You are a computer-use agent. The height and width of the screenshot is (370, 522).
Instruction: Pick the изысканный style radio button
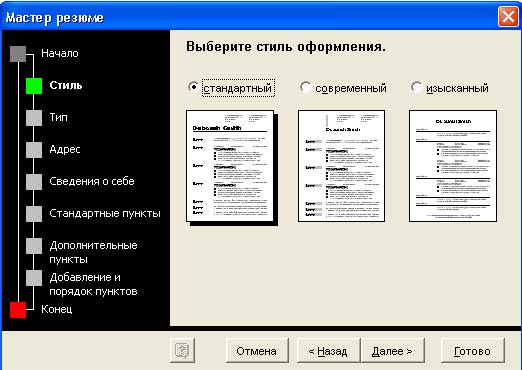(x=417, y=88)
